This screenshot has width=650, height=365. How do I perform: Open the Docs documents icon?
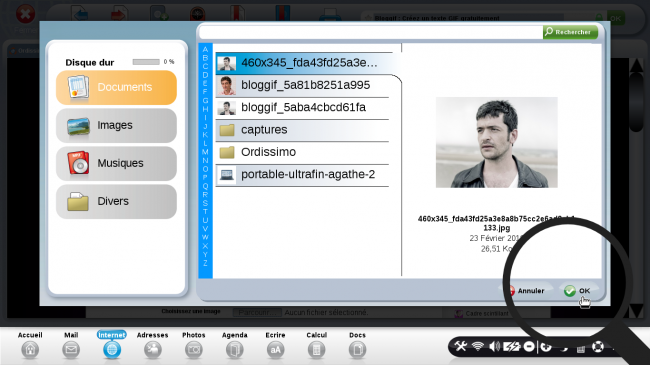point(357,350)
